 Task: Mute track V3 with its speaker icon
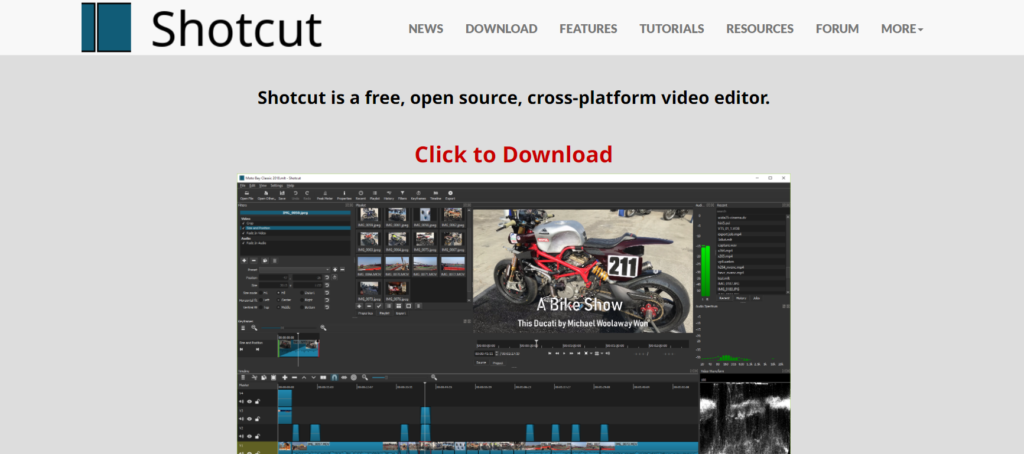(x=242, y=419)
